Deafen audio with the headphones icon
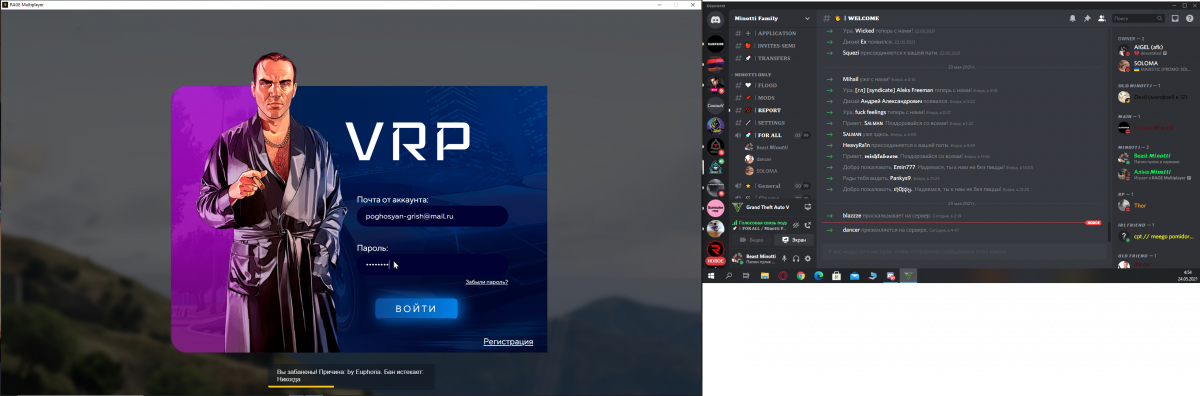 796,258
